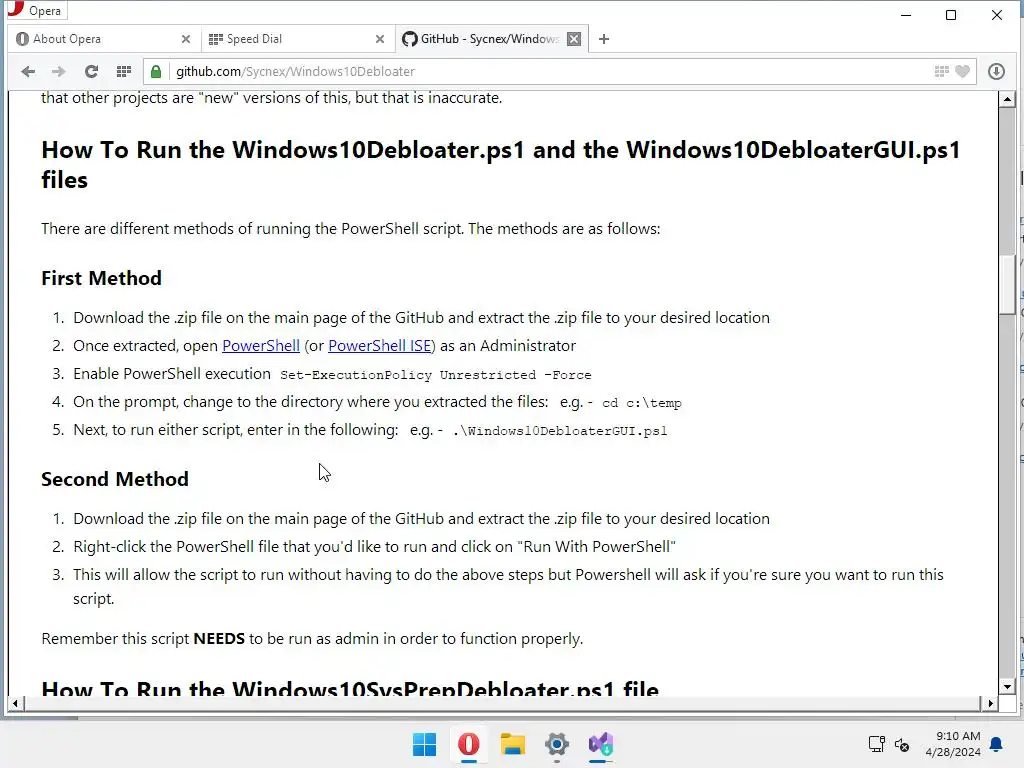The width and height of the screenshot is (1024, 768).
Task: Reload the GitHub page
Action: (x=91, y=72)
